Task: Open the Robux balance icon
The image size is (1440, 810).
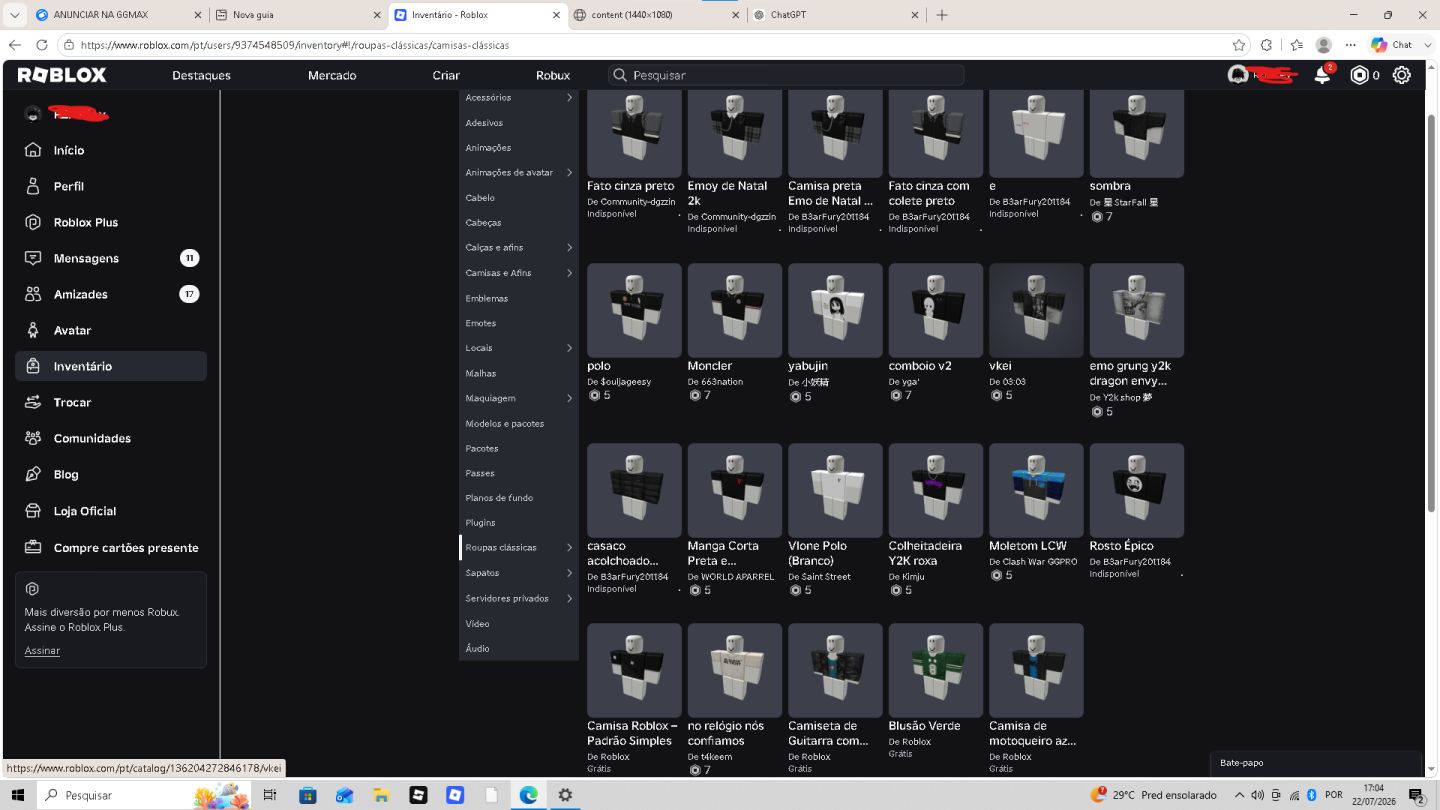Action: coord(1359,75)
